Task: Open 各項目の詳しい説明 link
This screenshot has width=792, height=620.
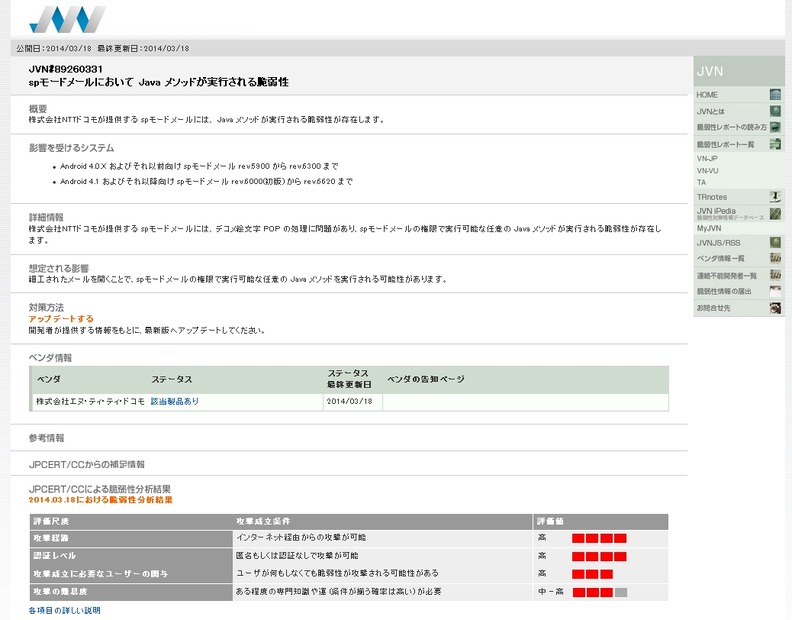Action: coord(65,610)
